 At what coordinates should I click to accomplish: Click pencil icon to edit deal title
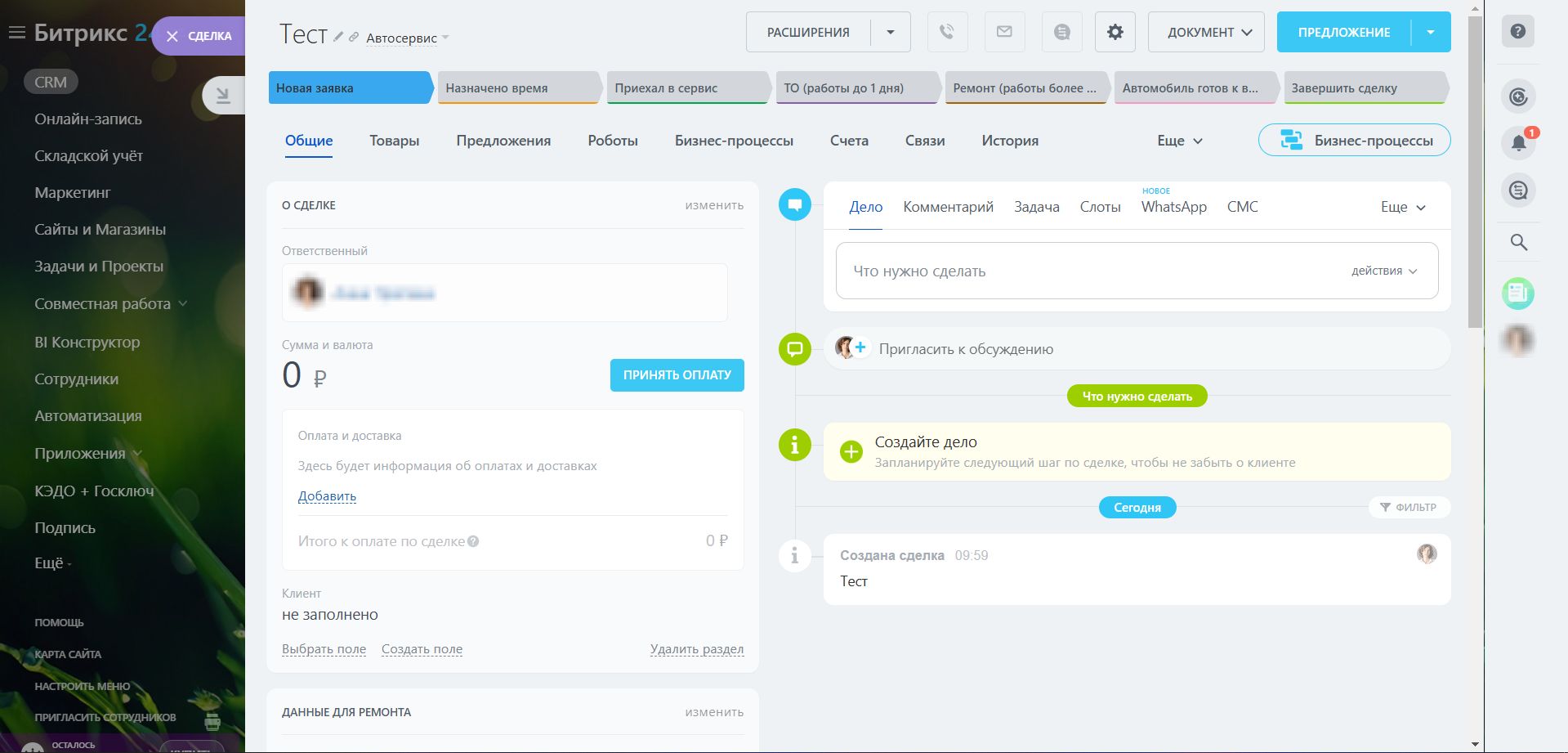tap(338, 37)
